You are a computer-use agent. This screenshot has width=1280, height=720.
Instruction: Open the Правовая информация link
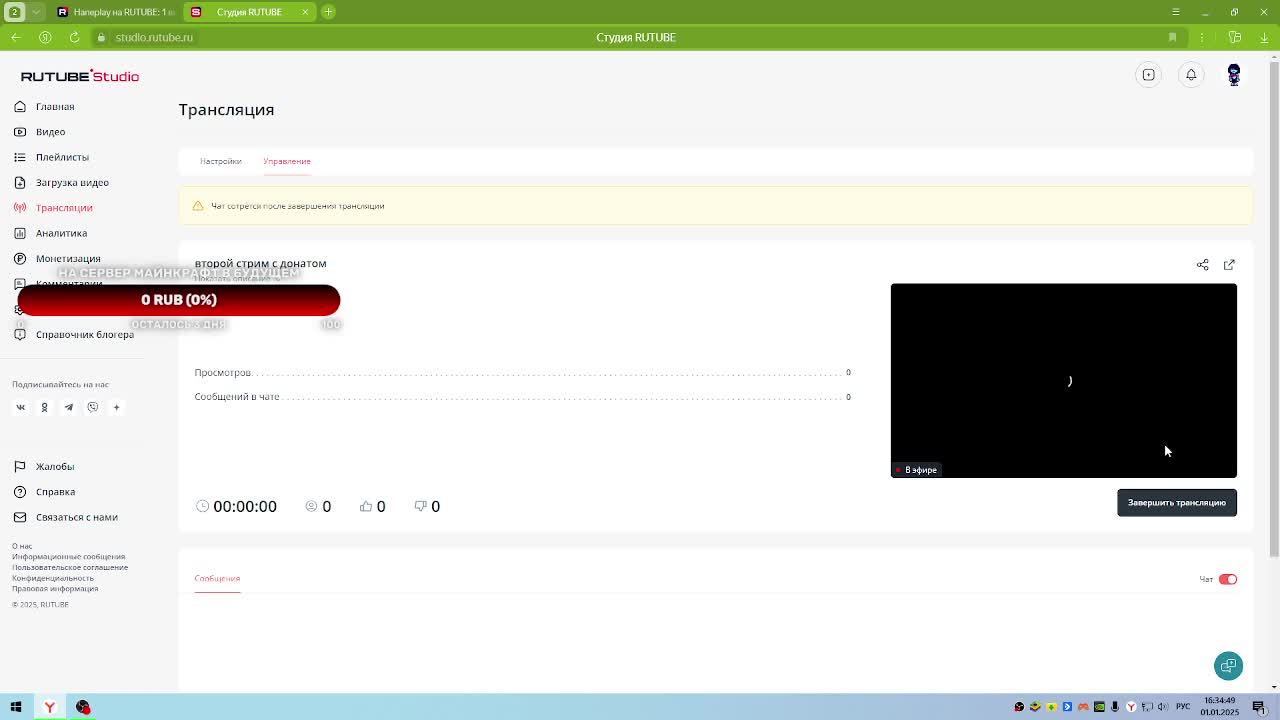click(x=55, y=588)
